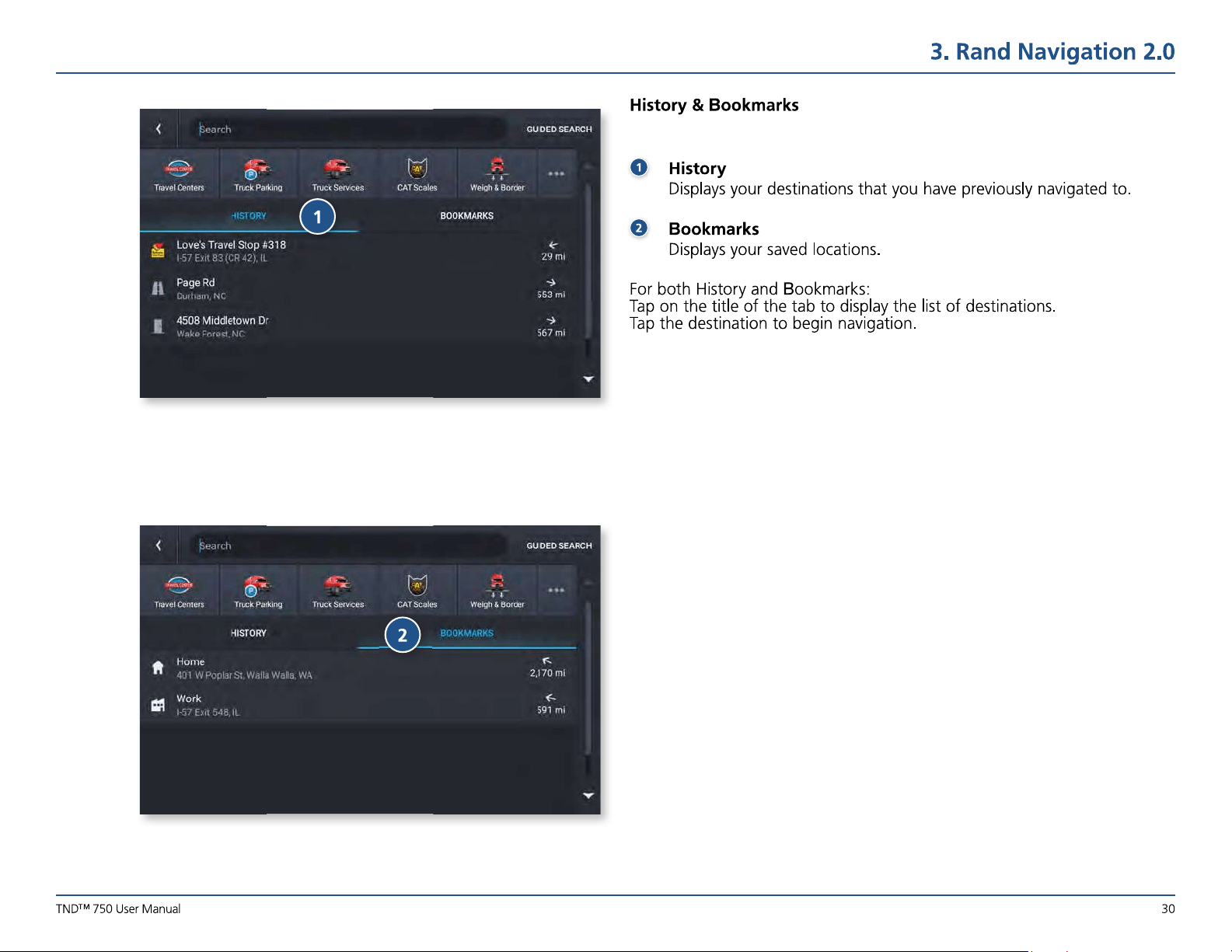Select Truck Parking icon in top screenshot
The width and height of the screenshot is (1232, 952).
258,174
